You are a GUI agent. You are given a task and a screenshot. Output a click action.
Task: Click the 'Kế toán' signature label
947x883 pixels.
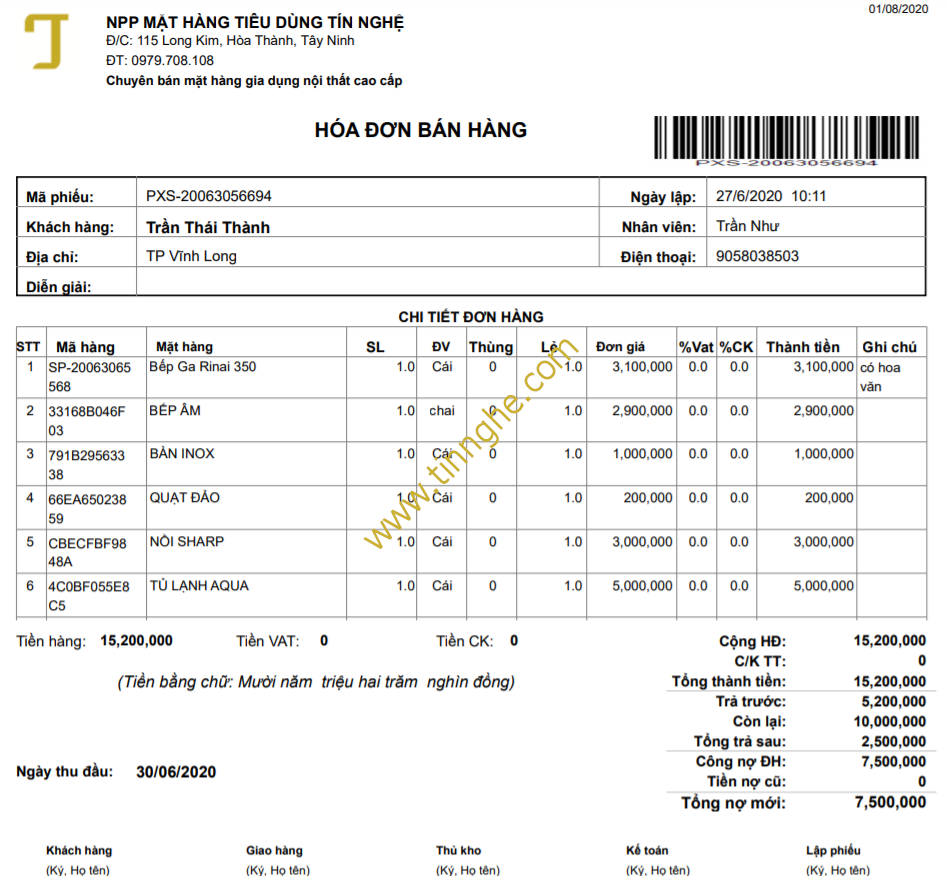tap(647, 850)
